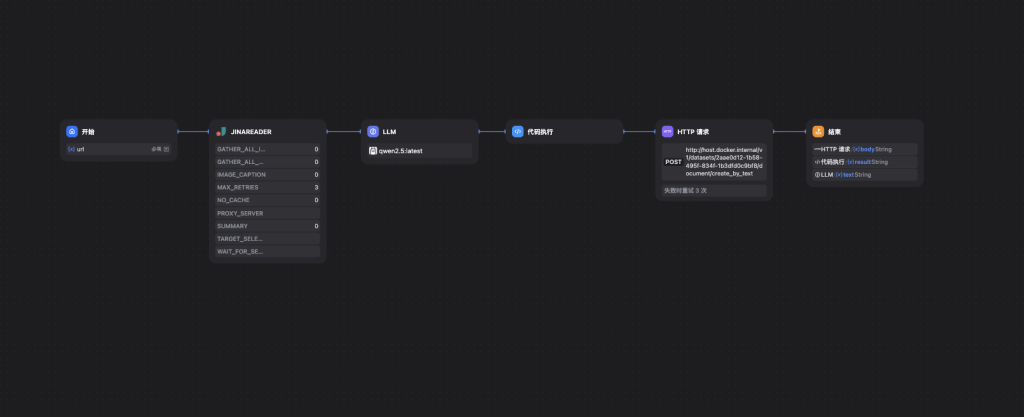Viewport: 1024px width, 417px height.
Task: Click the LLM node purple icon
Action: [x=373, y=131]
